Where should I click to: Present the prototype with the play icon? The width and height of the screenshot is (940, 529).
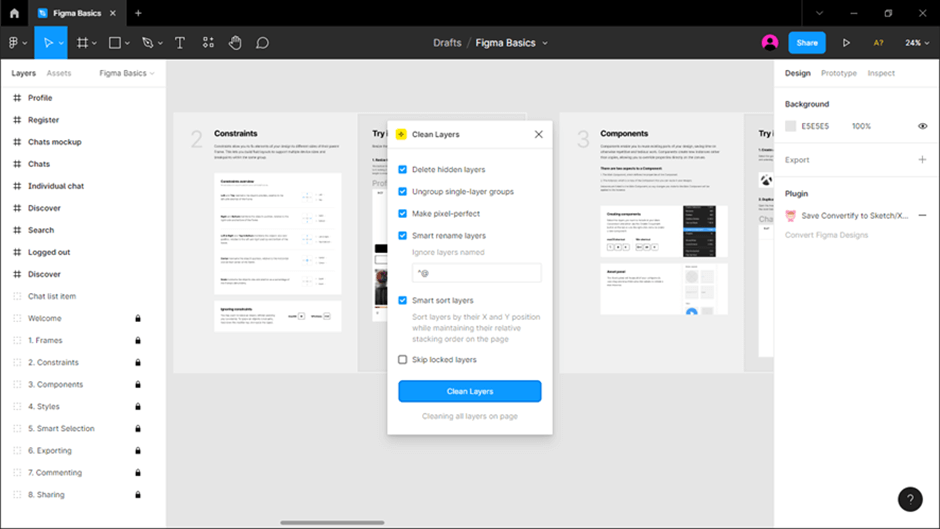click(x=846, y=43)
